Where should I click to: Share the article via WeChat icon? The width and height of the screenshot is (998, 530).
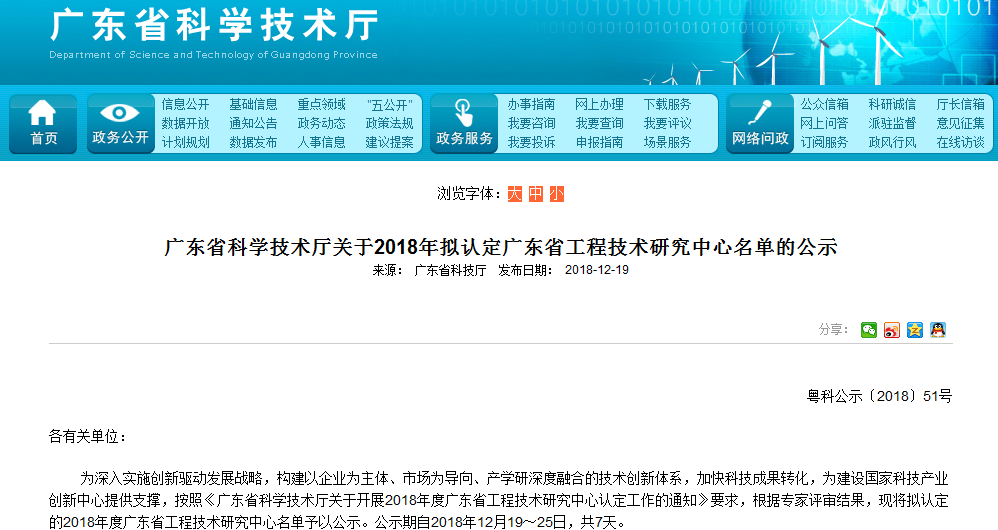(x=869, y=330)
